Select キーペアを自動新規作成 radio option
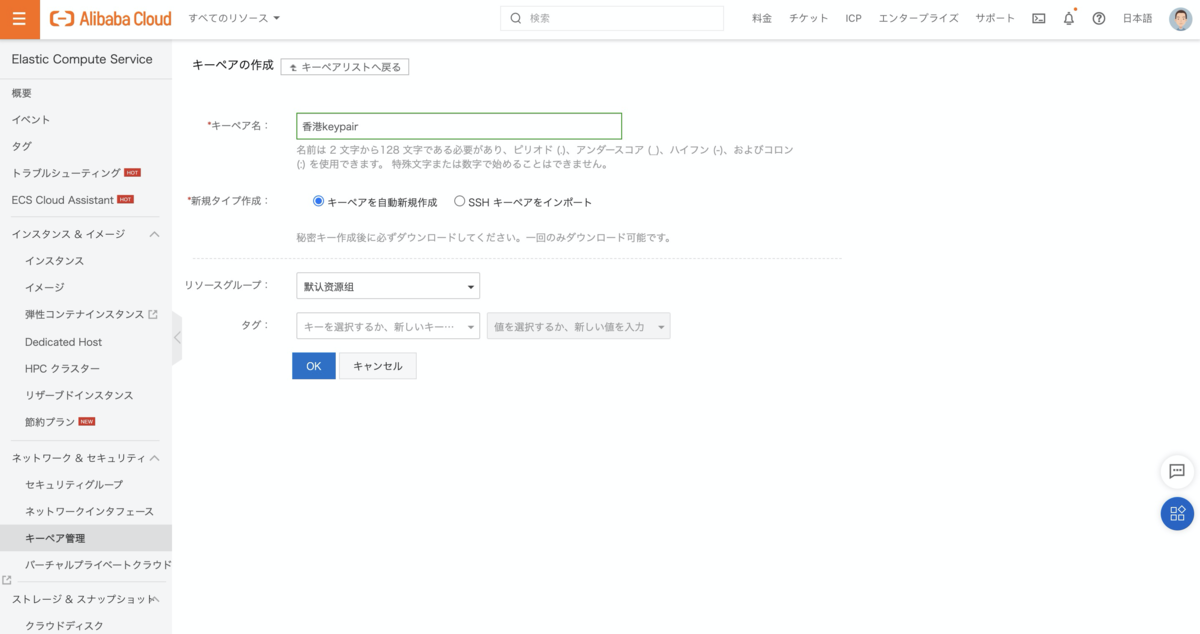 point(319,201)
